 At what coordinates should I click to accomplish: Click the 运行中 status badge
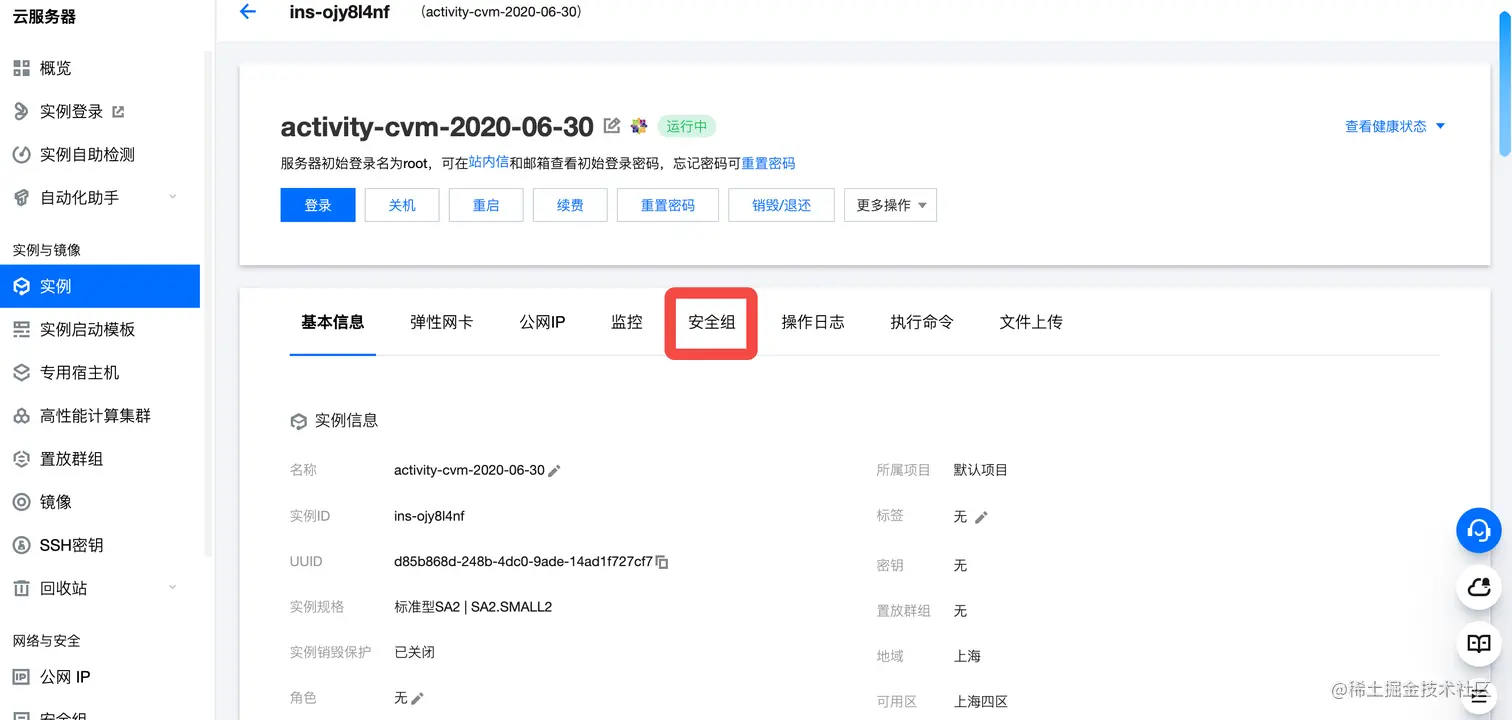pyautogui.click(x=687, y=126)
